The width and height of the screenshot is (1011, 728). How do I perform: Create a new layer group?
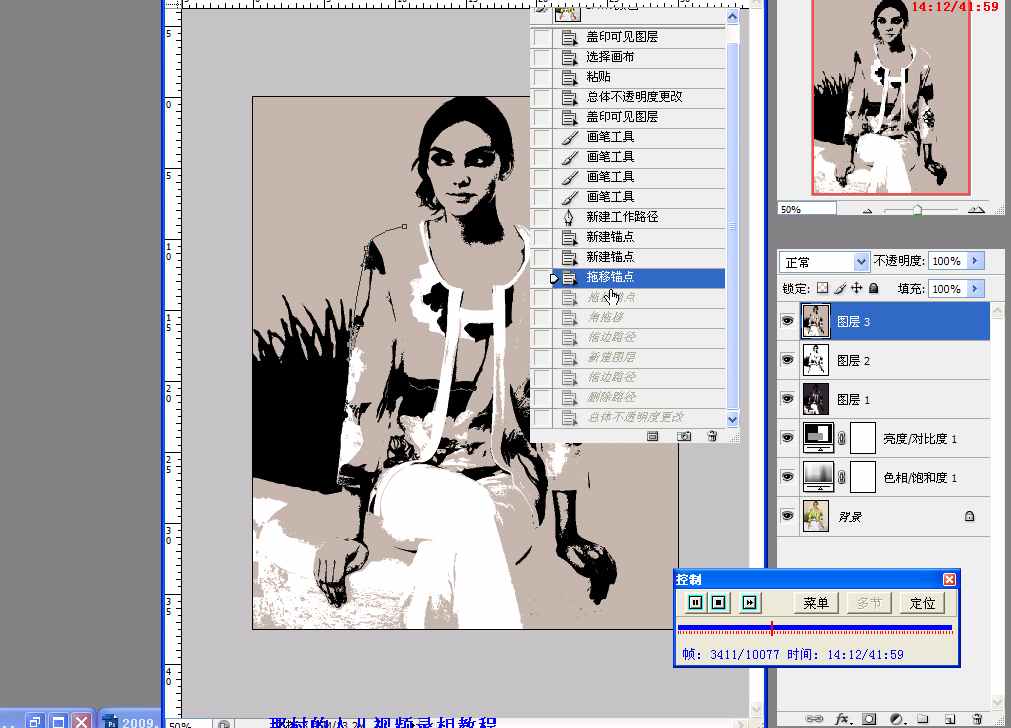[923, 718]
